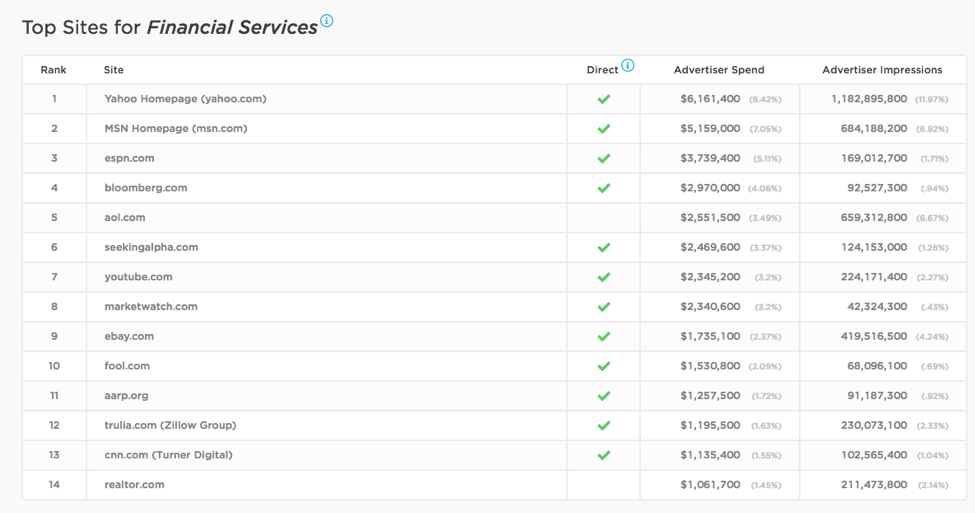Screen dimensions: 975x513
Task: Select the 42,324,300 impressions value
Action: pyautogui.click(x=877, y=306)
